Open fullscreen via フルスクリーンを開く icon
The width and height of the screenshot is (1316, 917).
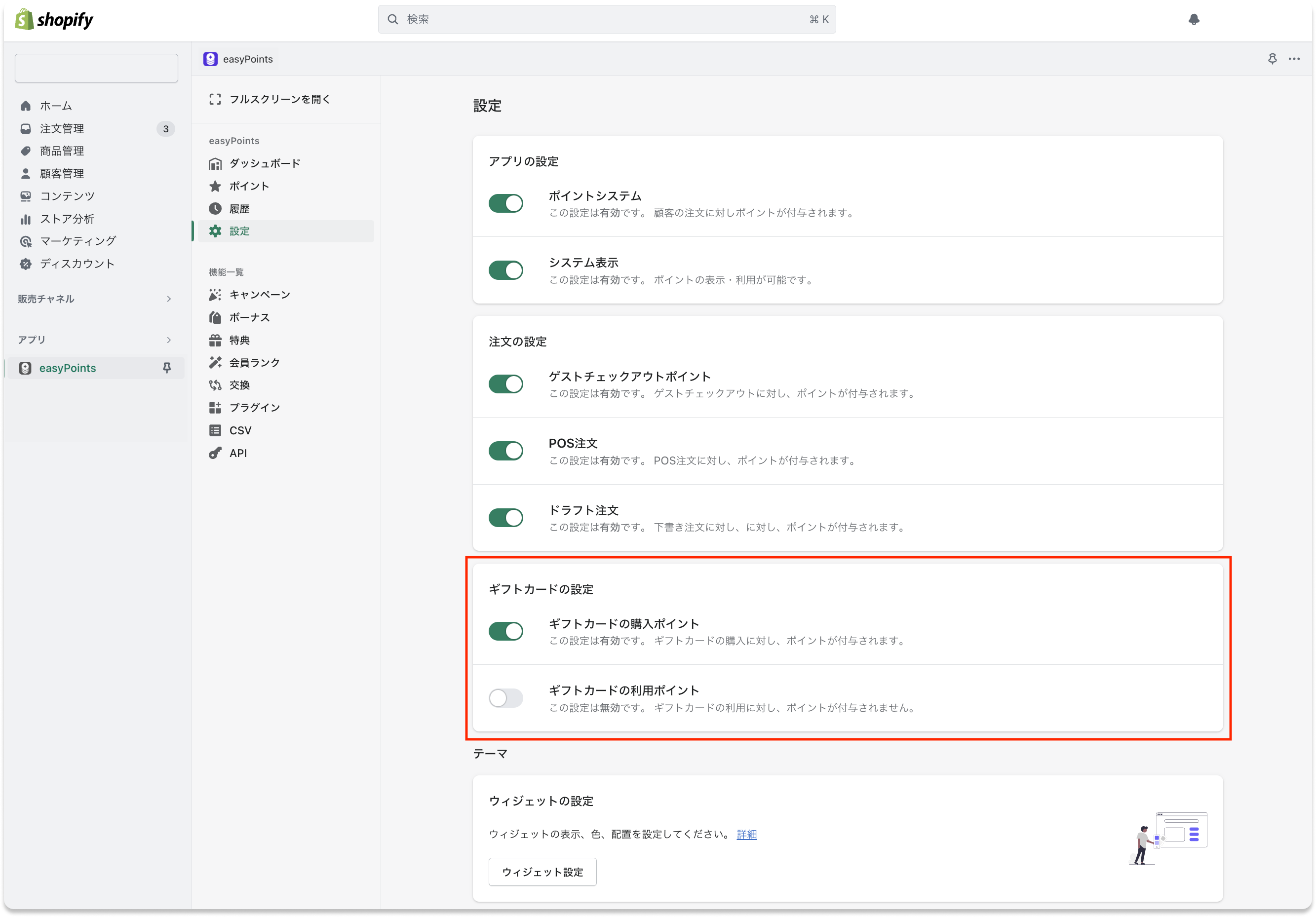215,99
